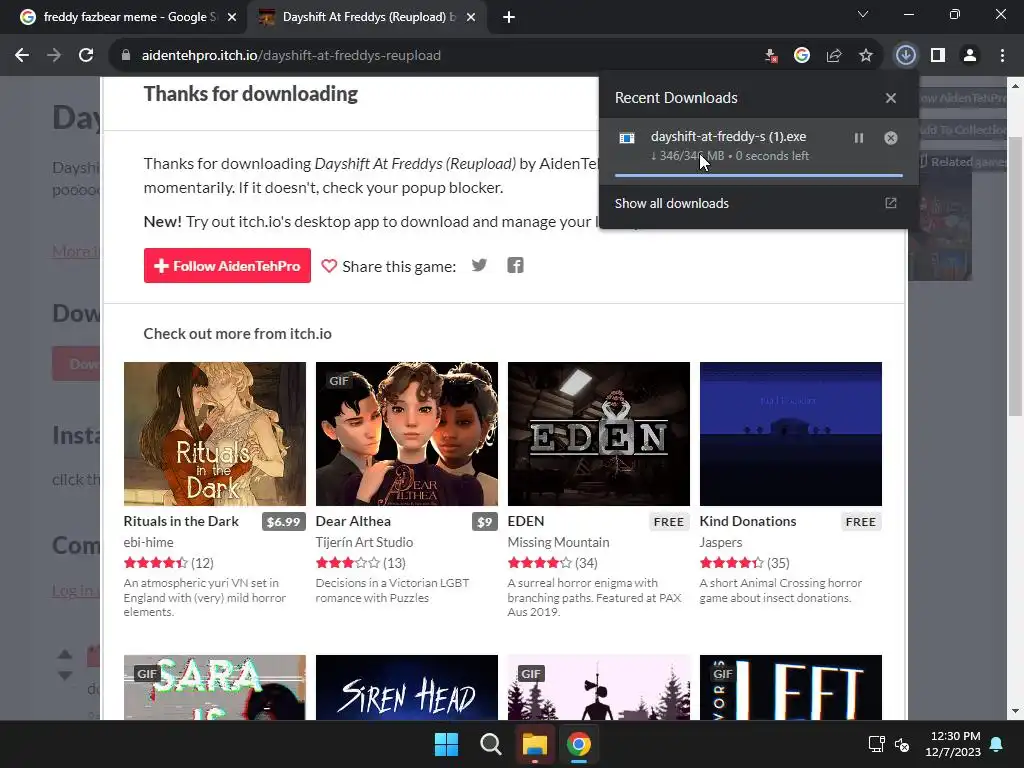Click star rating of Rituals in the Dark
The width and height of the screenshot is (1024, 768).
click(x=155, y=563)
